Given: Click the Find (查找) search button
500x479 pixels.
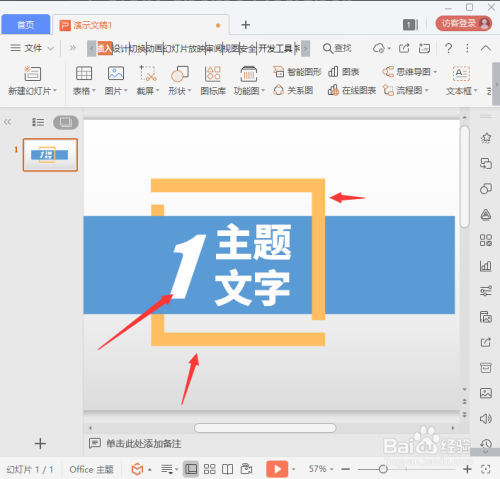Looking at the screenshot, I should point(337,48).
